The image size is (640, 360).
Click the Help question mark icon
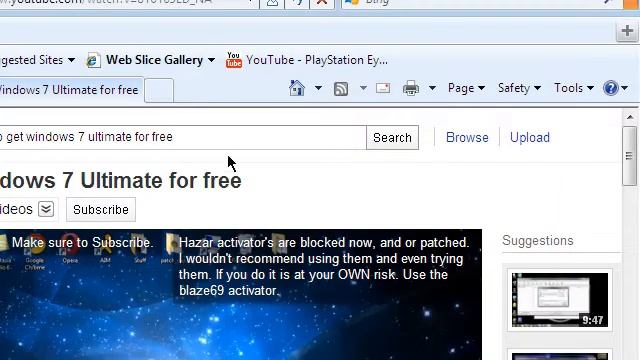point(611,88)
